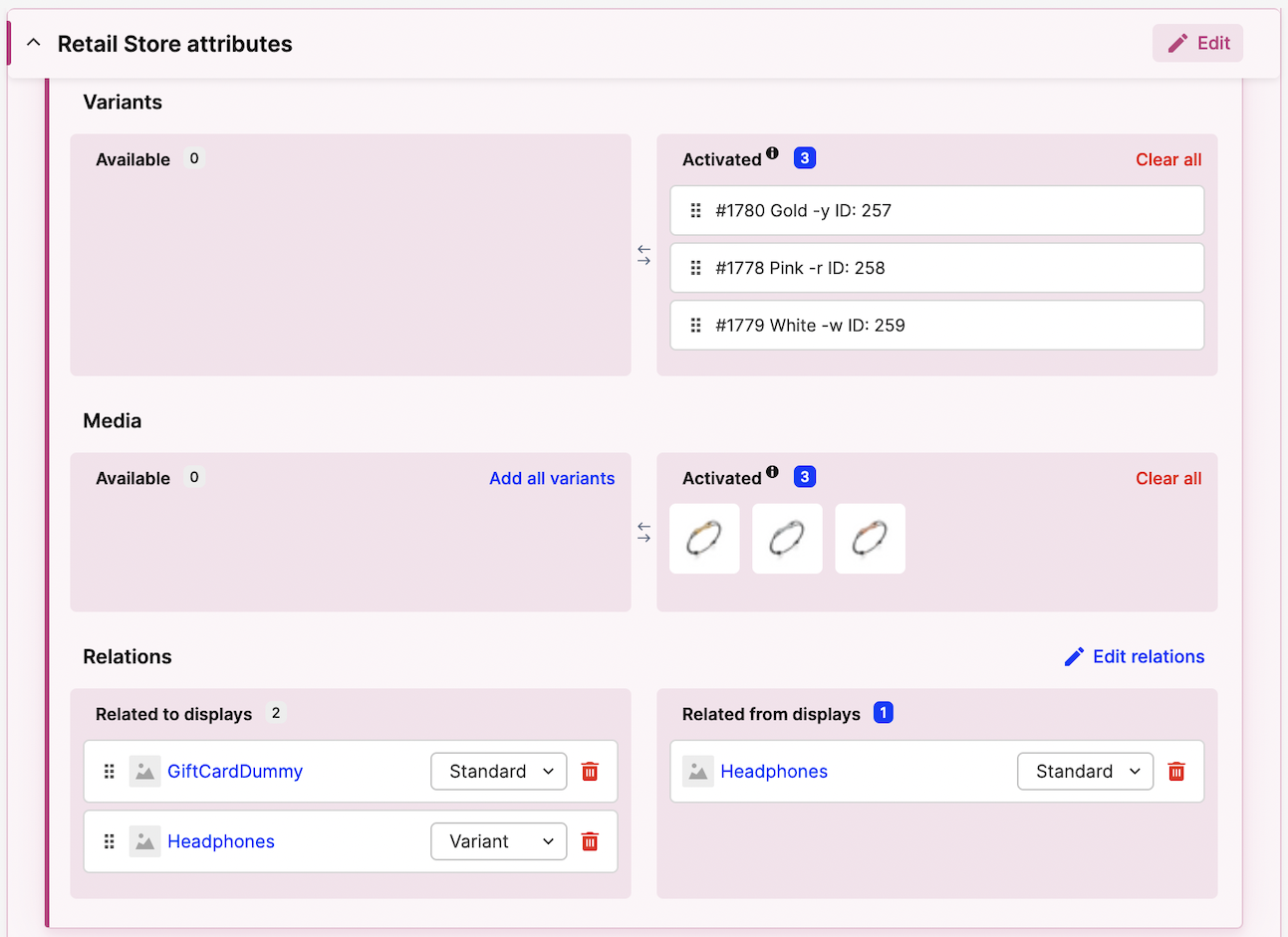Click info icon beside Variants Activated

tap(772, 153)
